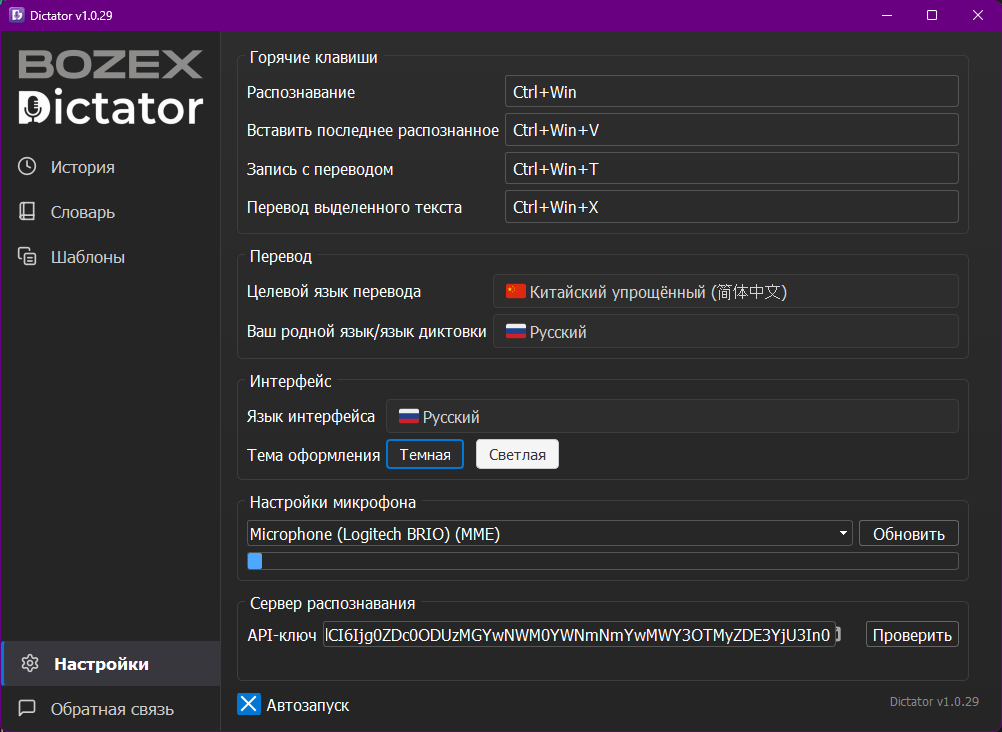Screen dimensions: 1002x732
Task: Click the Ctrl+Win+T hotkey field
Action: point(732,168)
